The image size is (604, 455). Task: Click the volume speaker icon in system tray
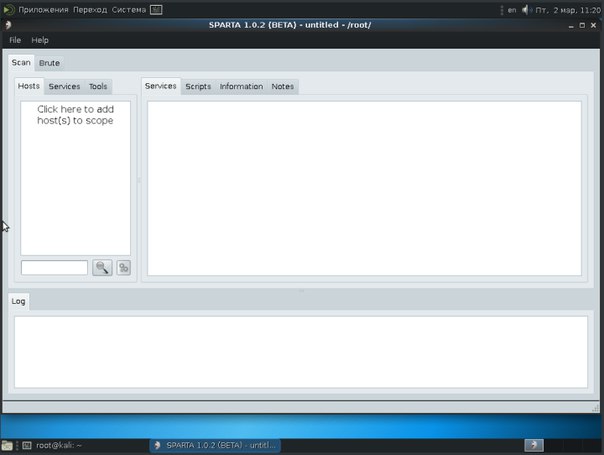click(527, 9)
